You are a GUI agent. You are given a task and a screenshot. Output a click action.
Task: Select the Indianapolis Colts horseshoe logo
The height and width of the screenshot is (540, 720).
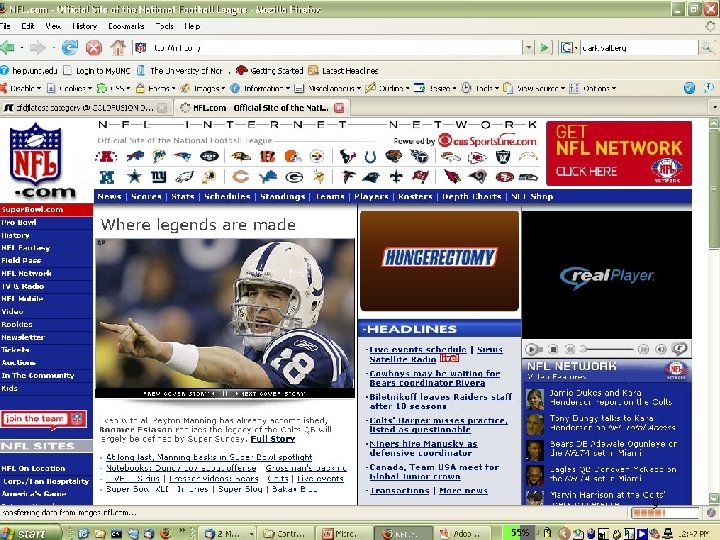pyautogui.click(x=370, y=158)
